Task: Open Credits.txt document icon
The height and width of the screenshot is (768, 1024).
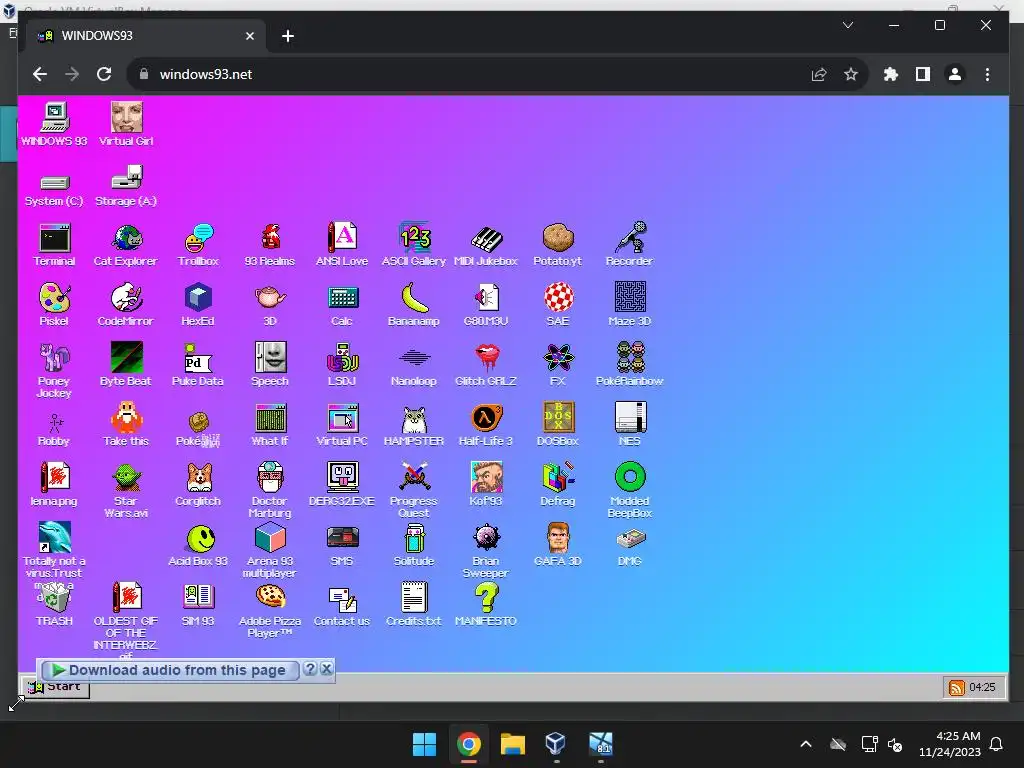Action: pyautogui.click(x=414, y=605)
